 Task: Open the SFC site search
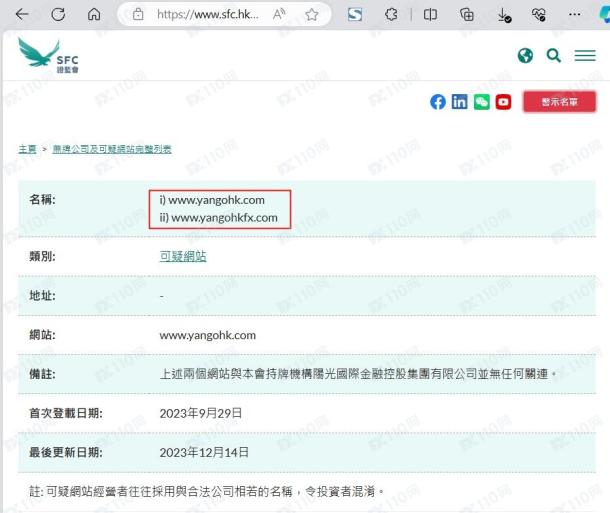tap(554, 56)
